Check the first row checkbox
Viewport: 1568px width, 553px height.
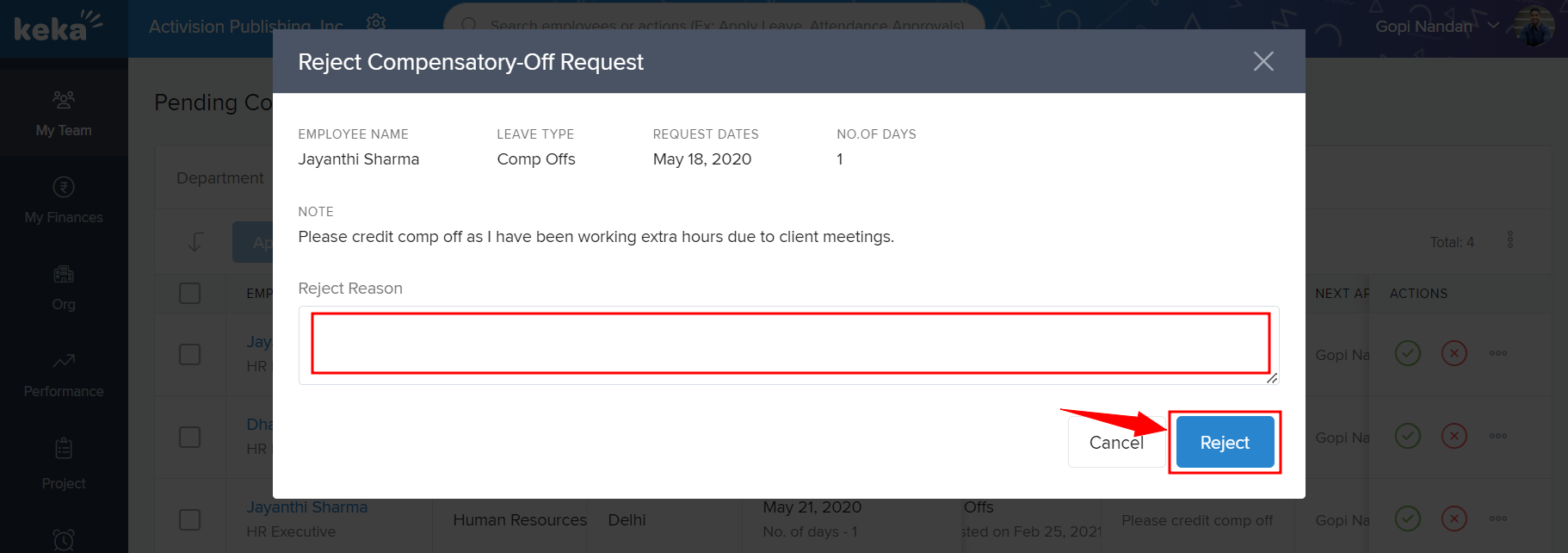[x=190, y=354]
